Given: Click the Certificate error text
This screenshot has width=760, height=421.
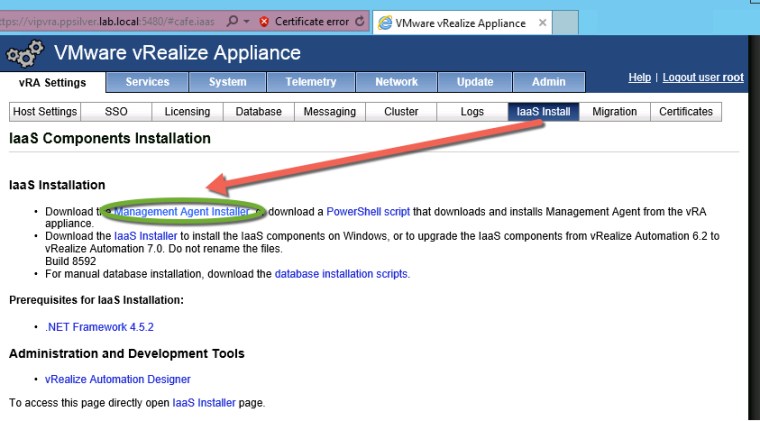Looking at the screenshot, I should tap(312, 22).
